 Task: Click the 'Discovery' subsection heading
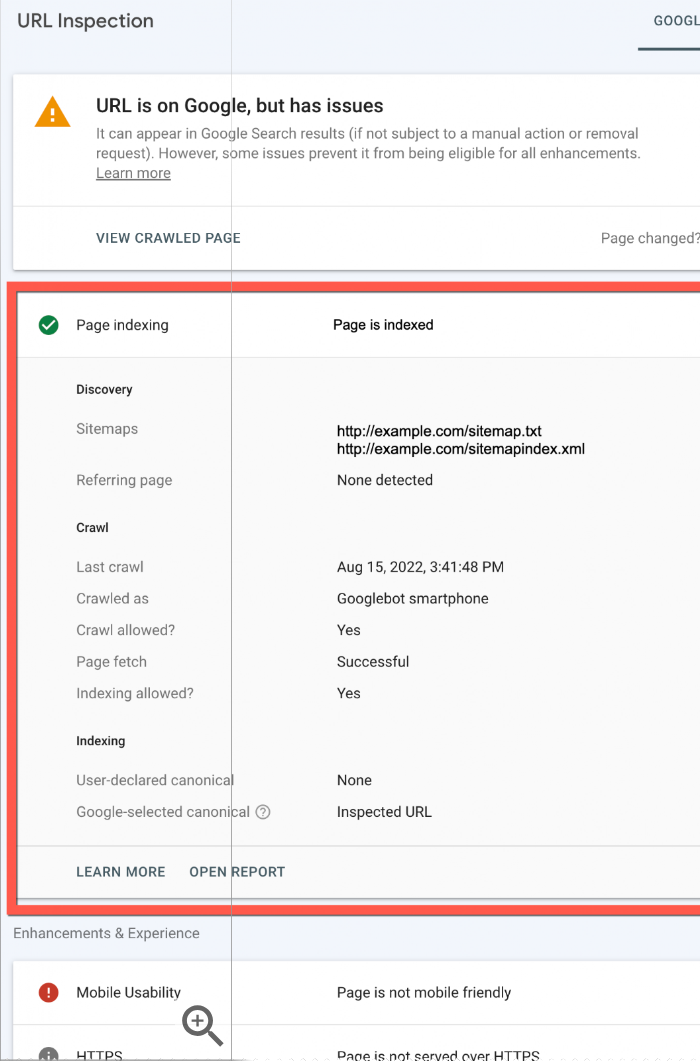click(x=104, y=390)
